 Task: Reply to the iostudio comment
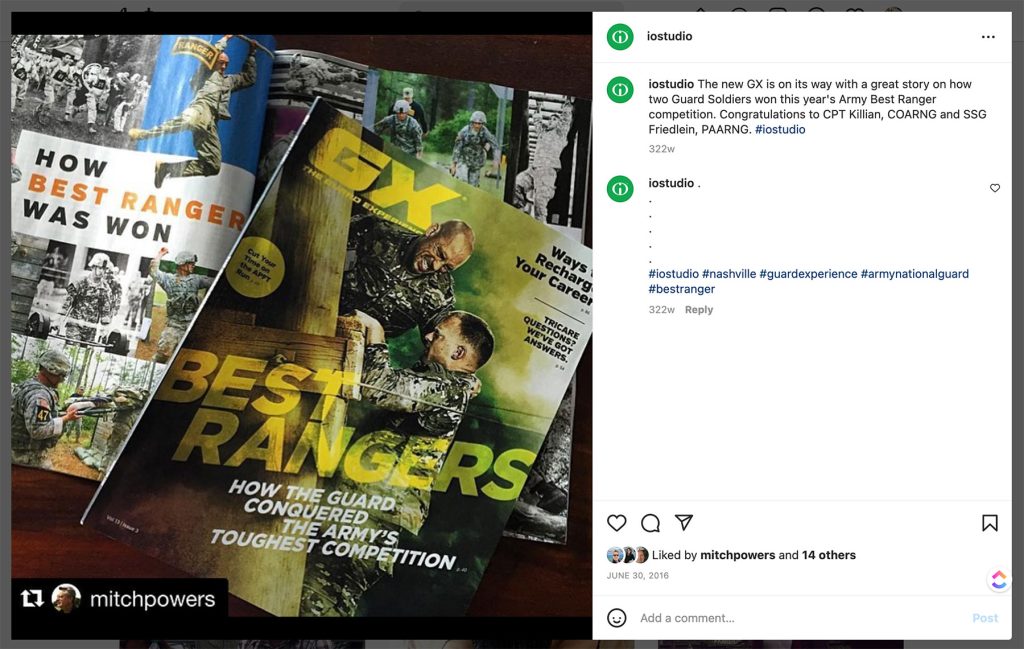pyautogui.click(x=699, y=309)
